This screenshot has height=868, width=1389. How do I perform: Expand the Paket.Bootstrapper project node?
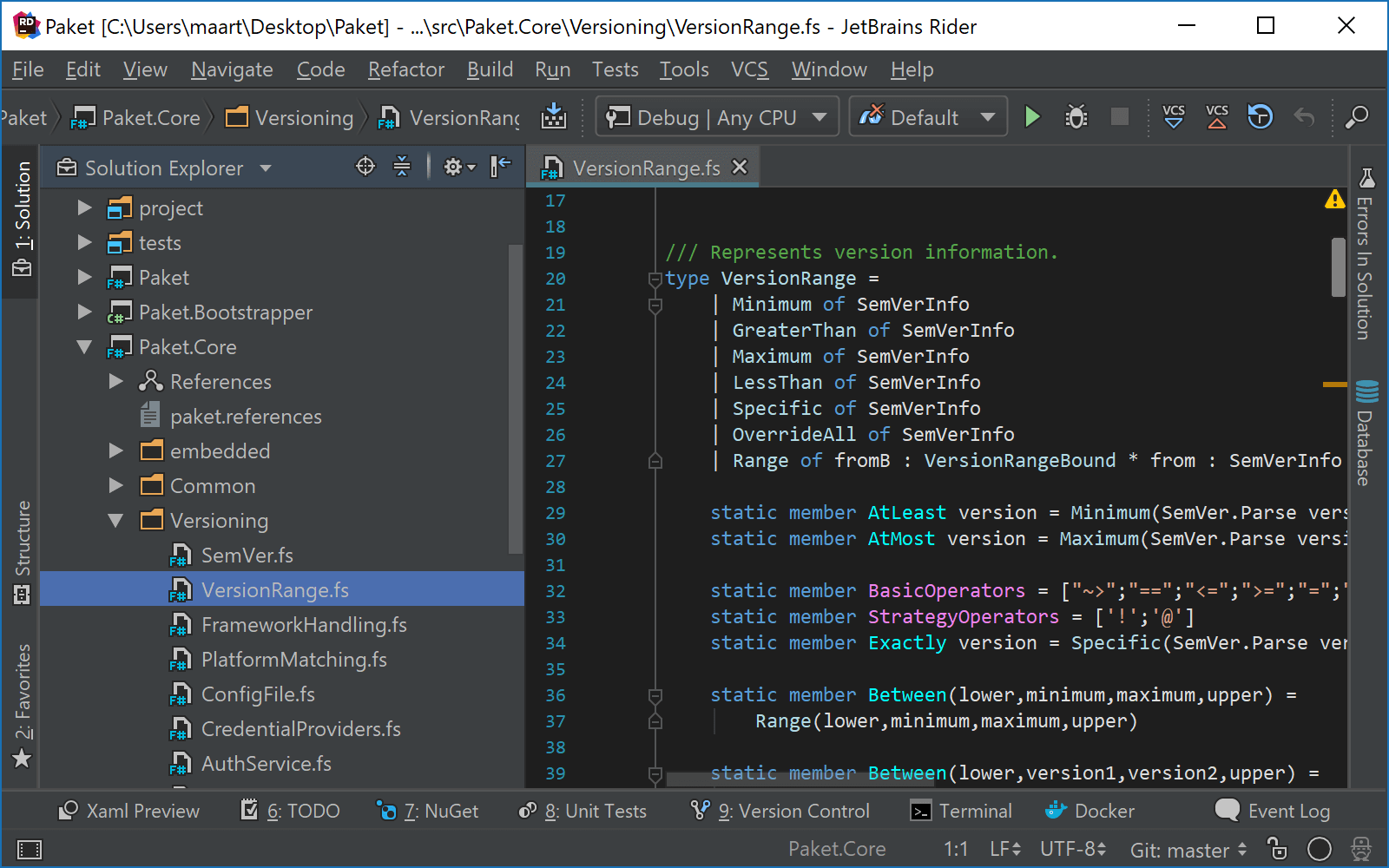84,312
